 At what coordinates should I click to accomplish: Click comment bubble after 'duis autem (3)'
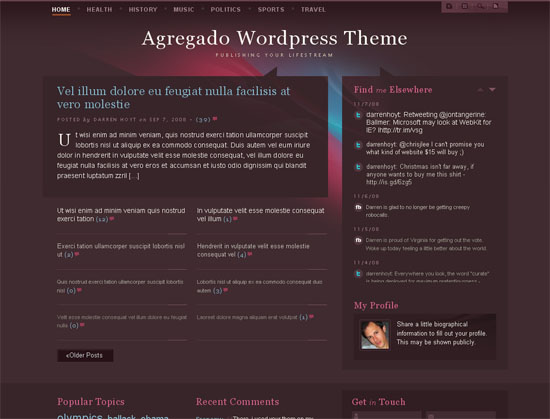coord(226,290)
